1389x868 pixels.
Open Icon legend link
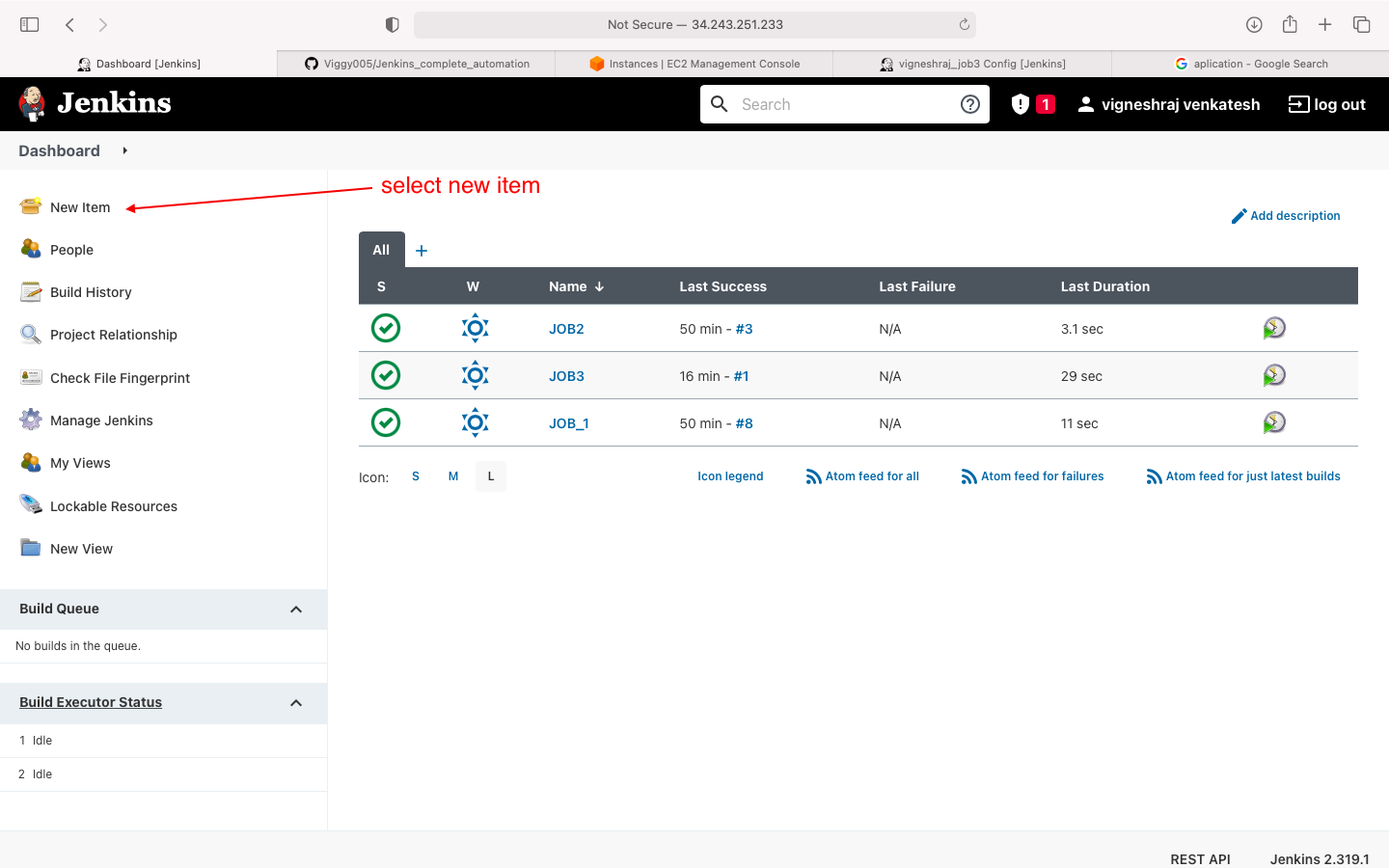(x=730, y=476)
